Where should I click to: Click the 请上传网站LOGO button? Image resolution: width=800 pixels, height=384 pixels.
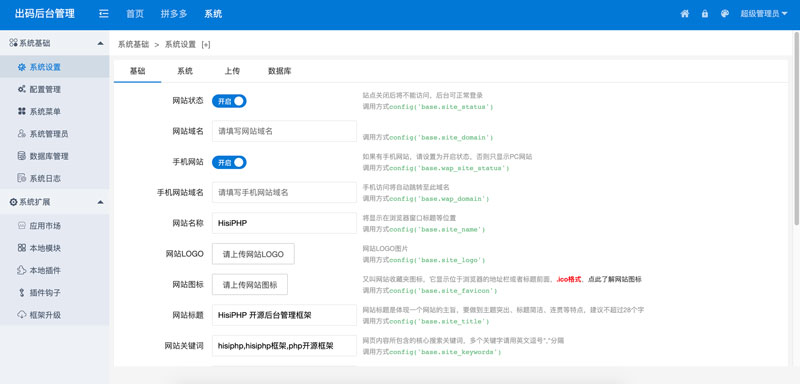(253, 254)
